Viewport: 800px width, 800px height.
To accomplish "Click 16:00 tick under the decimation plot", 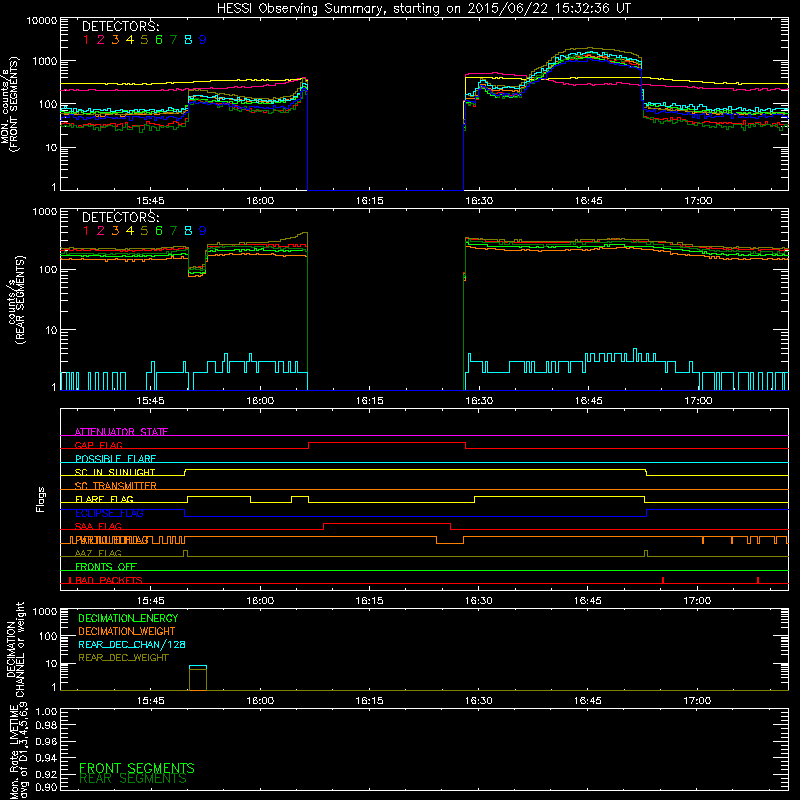I will (x=260, y=701).
